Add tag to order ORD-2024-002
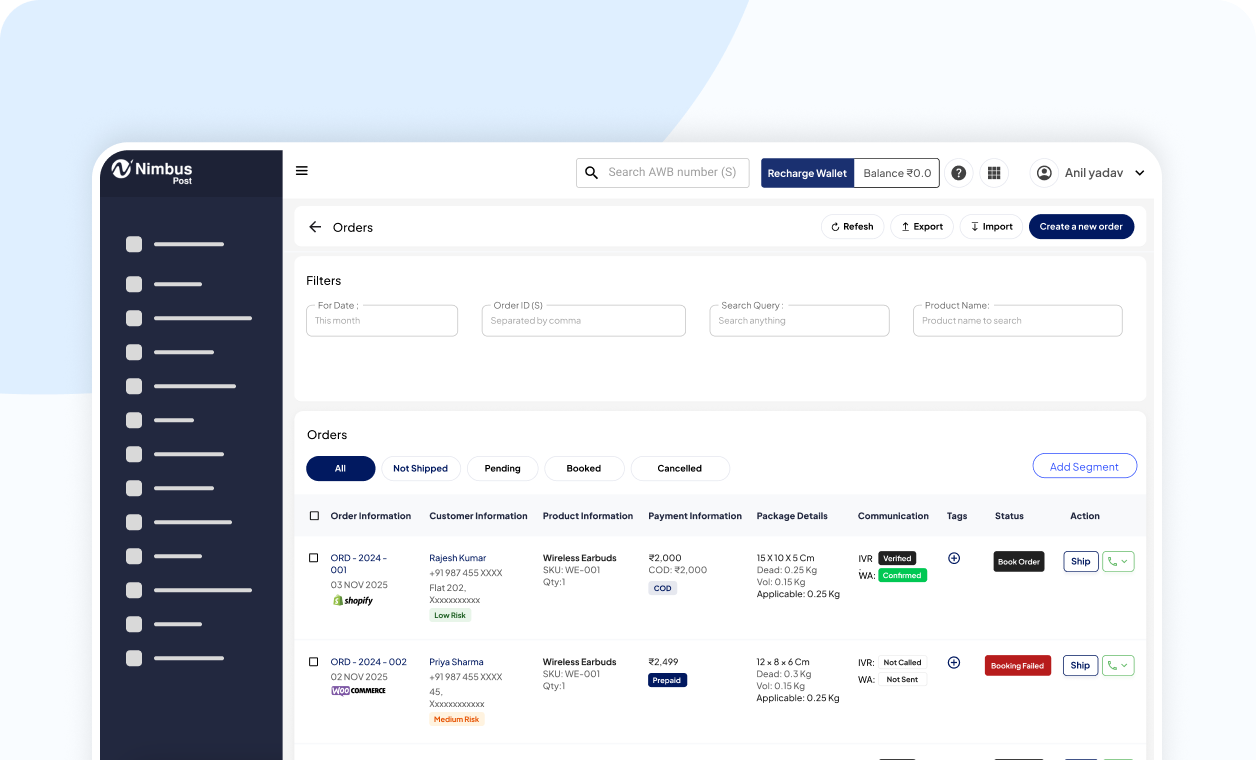This screenshot has width=1256, height=760. [953, 662]
